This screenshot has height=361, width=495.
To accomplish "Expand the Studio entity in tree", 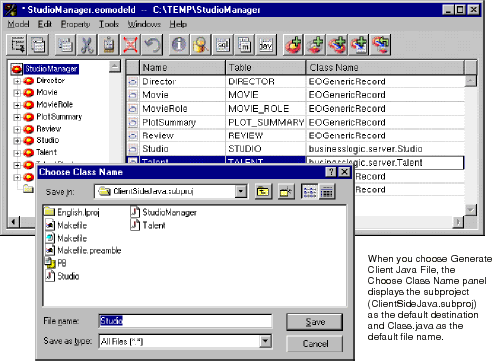I will [17, 141].
